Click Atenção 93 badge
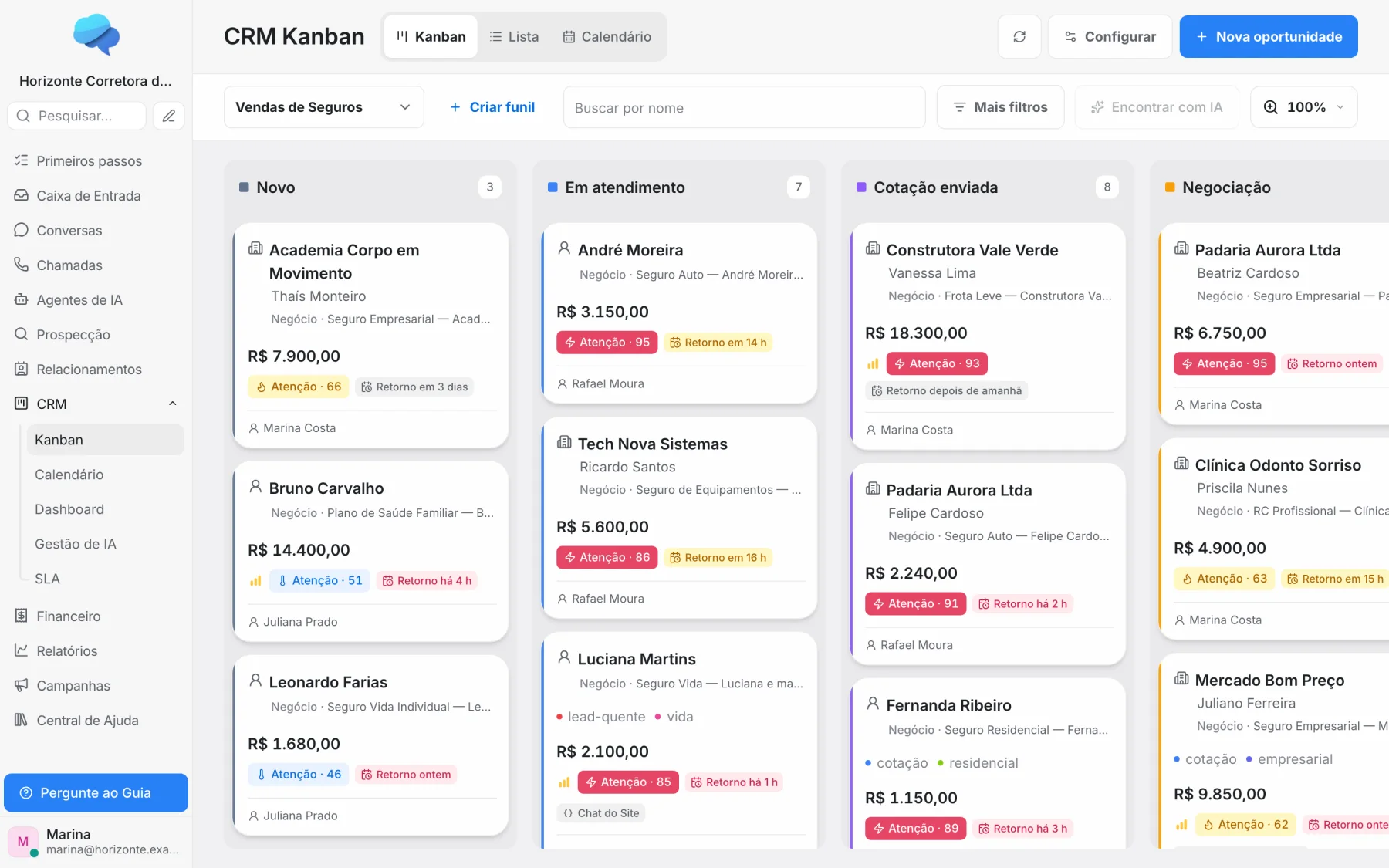Viewport: 1389px width, 868px height. (x=937, y=363)
